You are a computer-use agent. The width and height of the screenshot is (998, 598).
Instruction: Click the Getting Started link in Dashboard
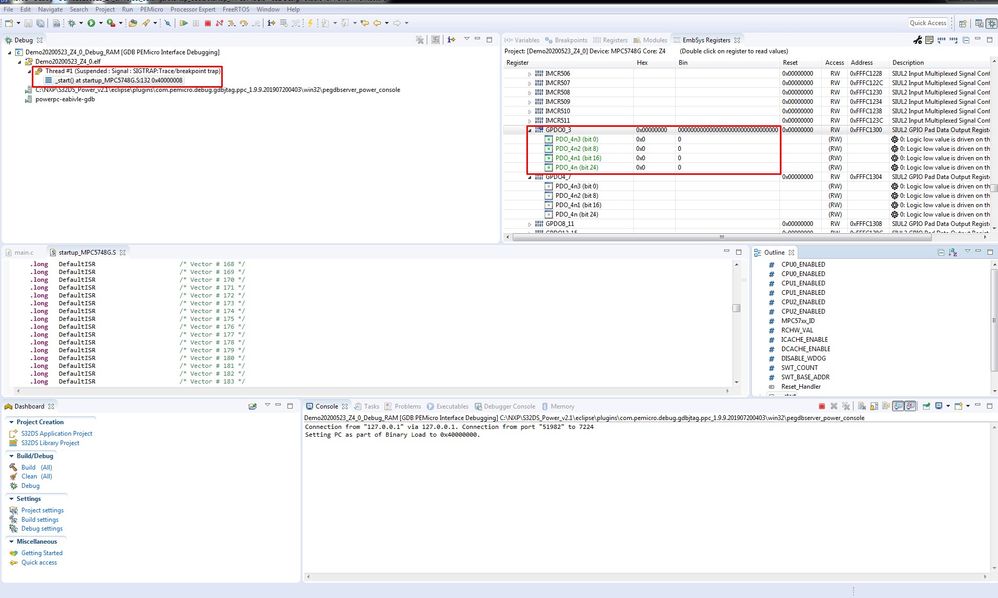point(42,552)
